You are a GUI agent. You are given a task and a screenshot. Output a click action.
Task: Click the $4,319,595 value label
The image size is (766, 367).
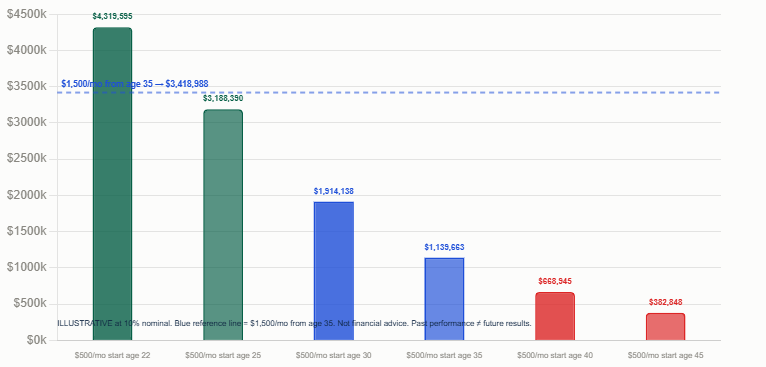(112, 17)
